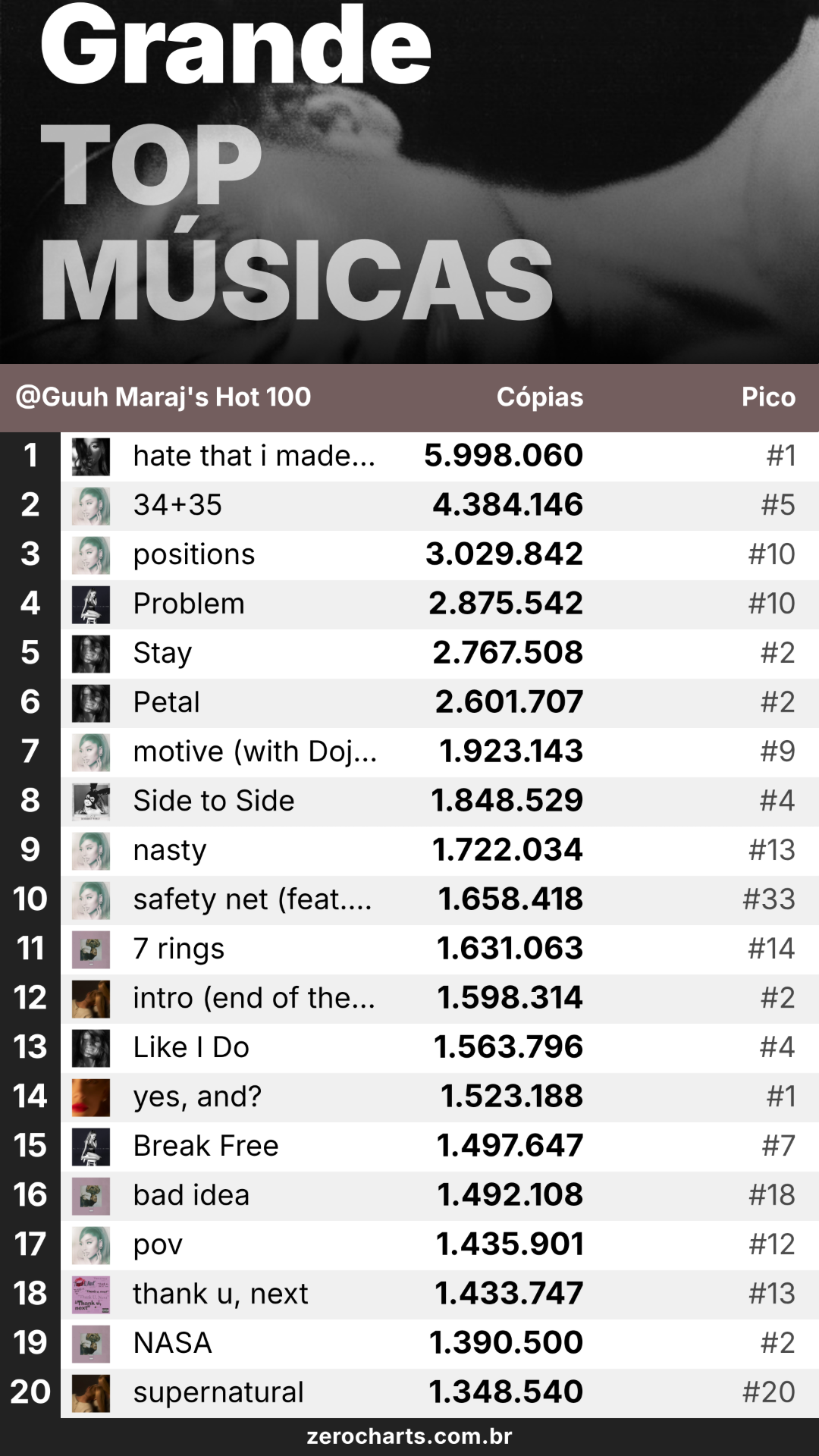
Task: Select the 34+35 album thumbnail
Action: click(91, 506)
